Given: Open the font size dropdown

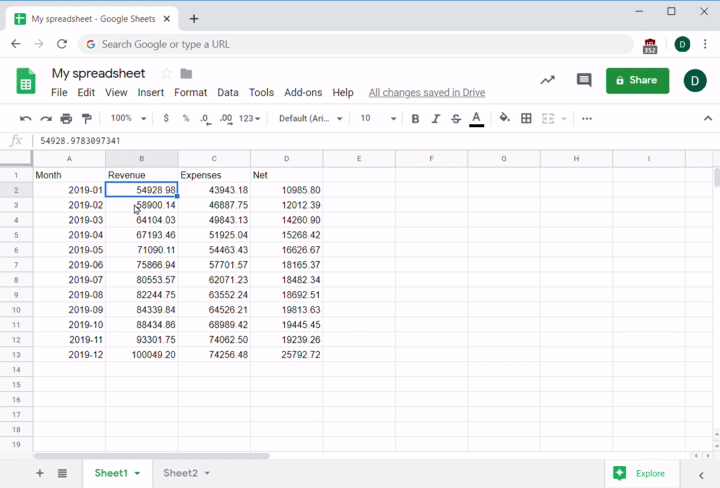Looking at the screenshot, I should (x=377, y=118).
